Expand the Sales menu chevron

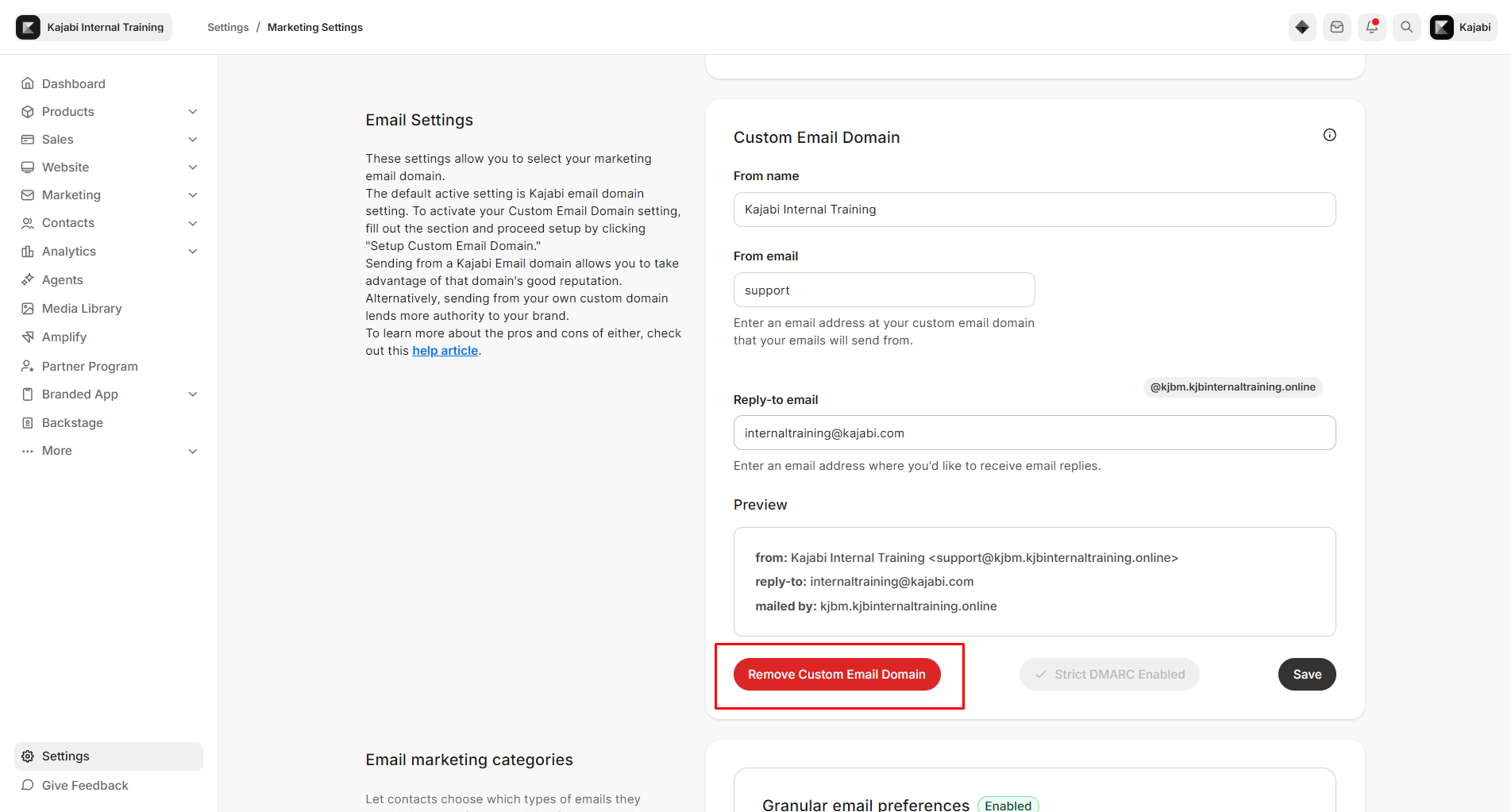pyautogui.click(x=193, y=140)
